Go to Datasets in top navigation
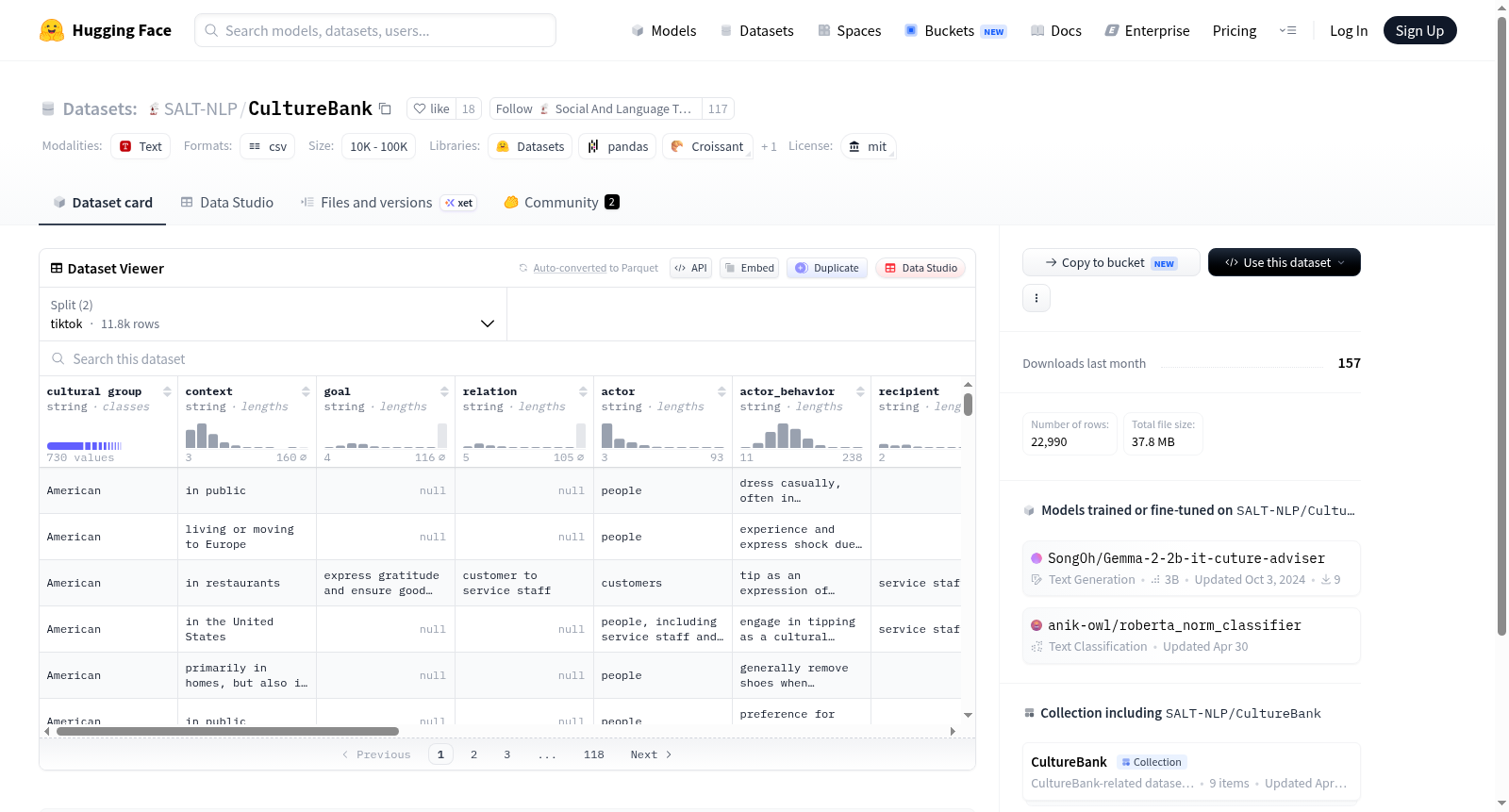This screenshot has height=812, width=1509. 756,30
